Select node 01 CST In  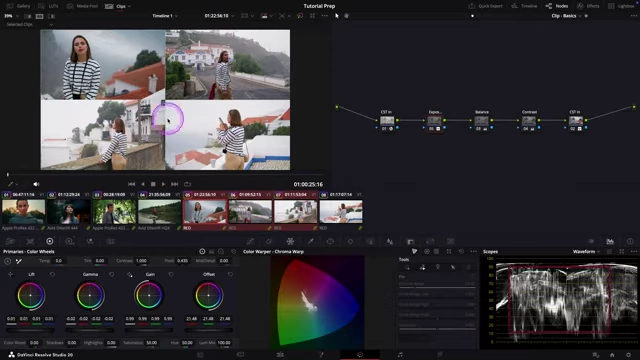point(387,120)
